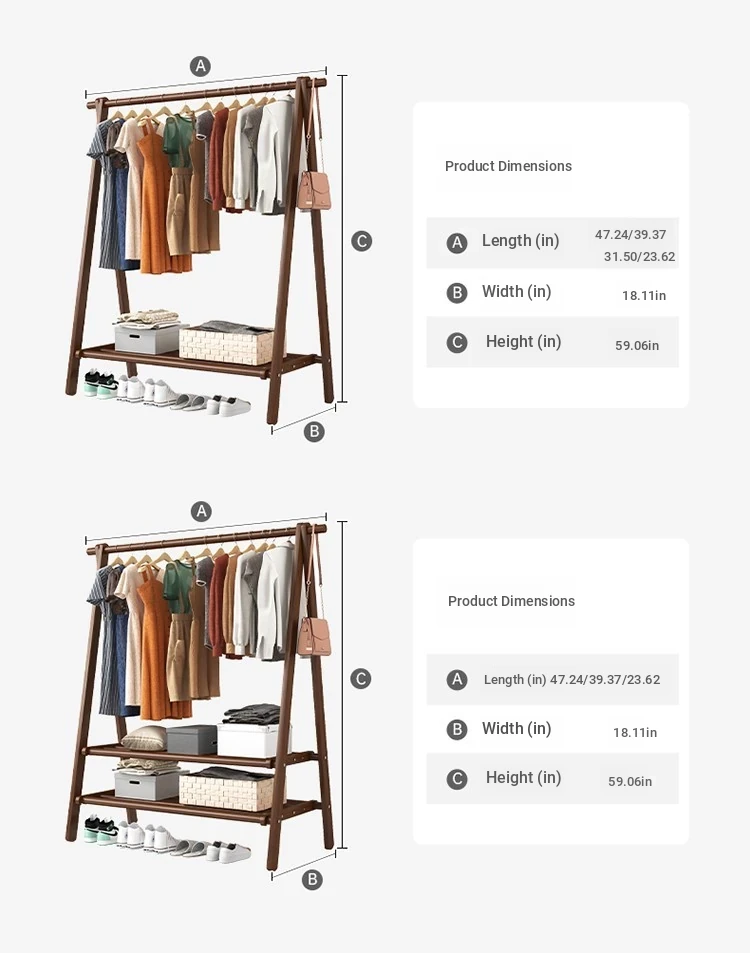Click the C marker beside the bottom rack
Image resolution: width=750 pixels, height=953 pixels.
click(x=361, y=678)
